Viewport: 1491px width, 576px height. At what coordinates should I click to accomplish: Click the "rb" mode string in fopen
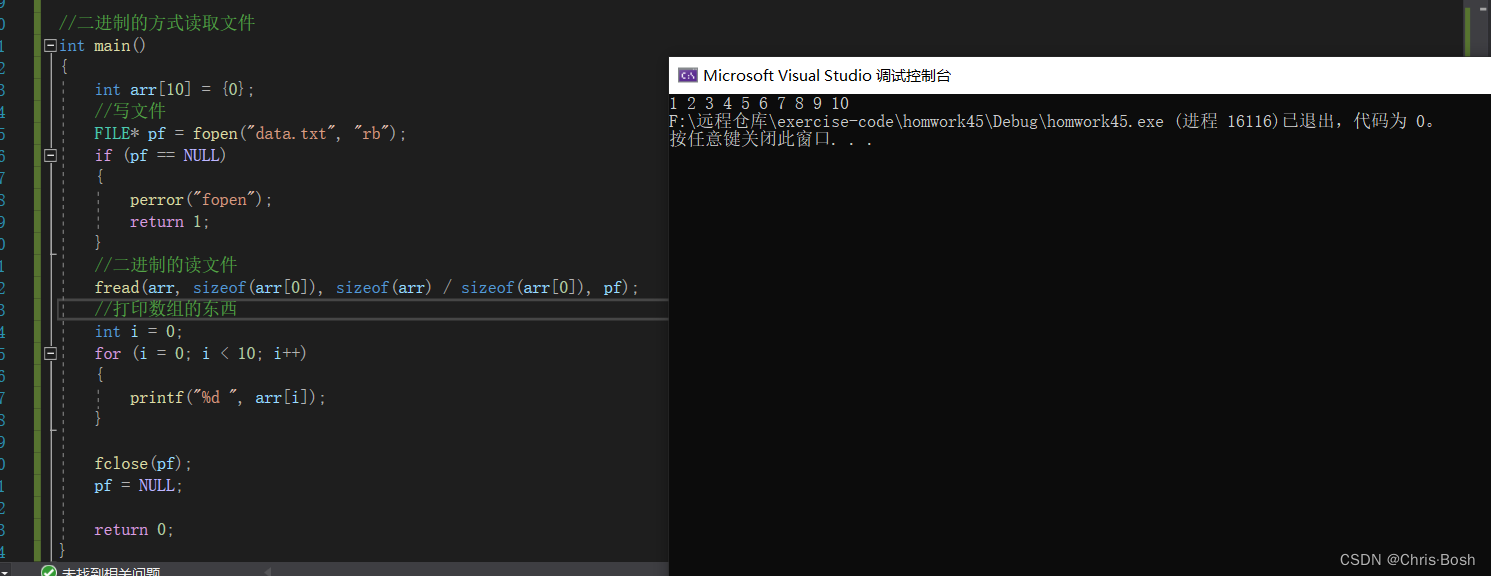[372, 133]
